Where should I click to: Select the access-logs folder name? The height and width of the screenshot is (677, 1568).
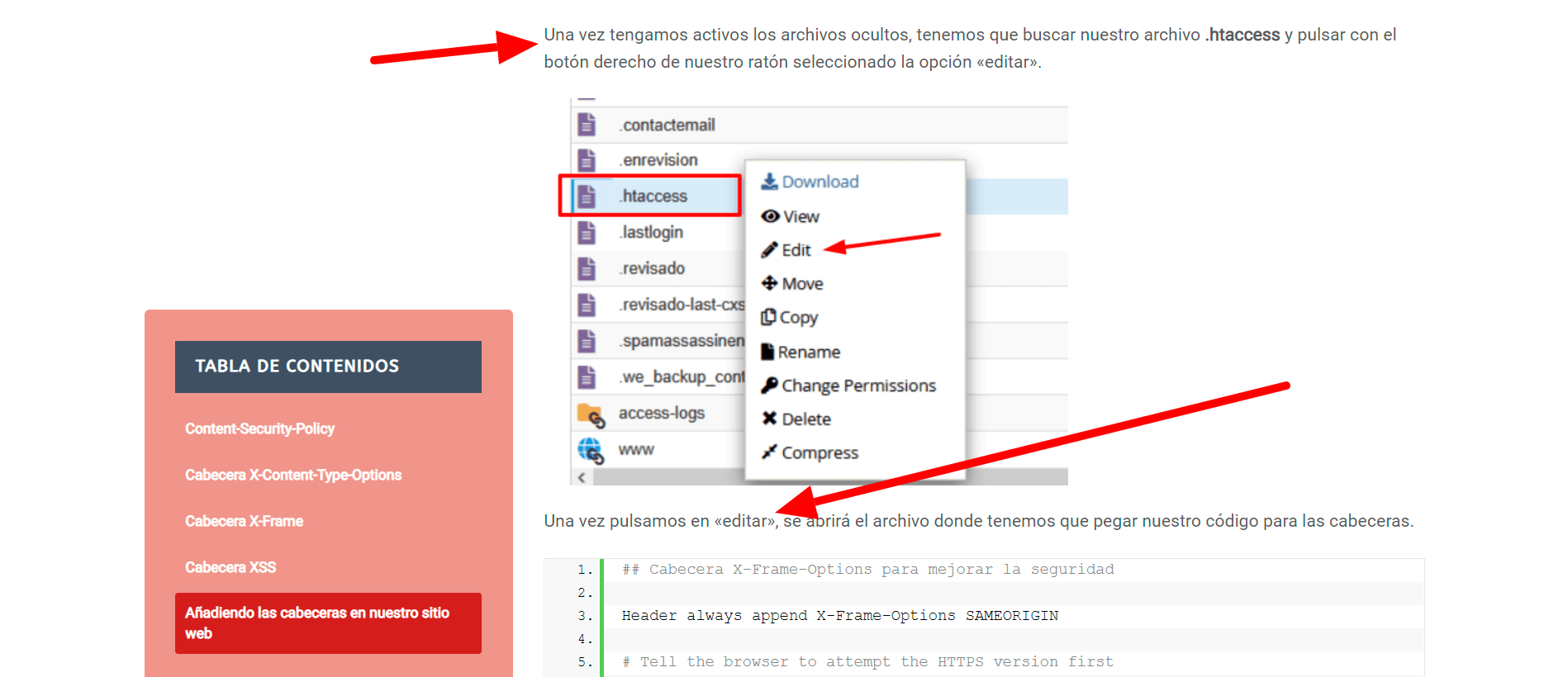[x=662, y=414]
